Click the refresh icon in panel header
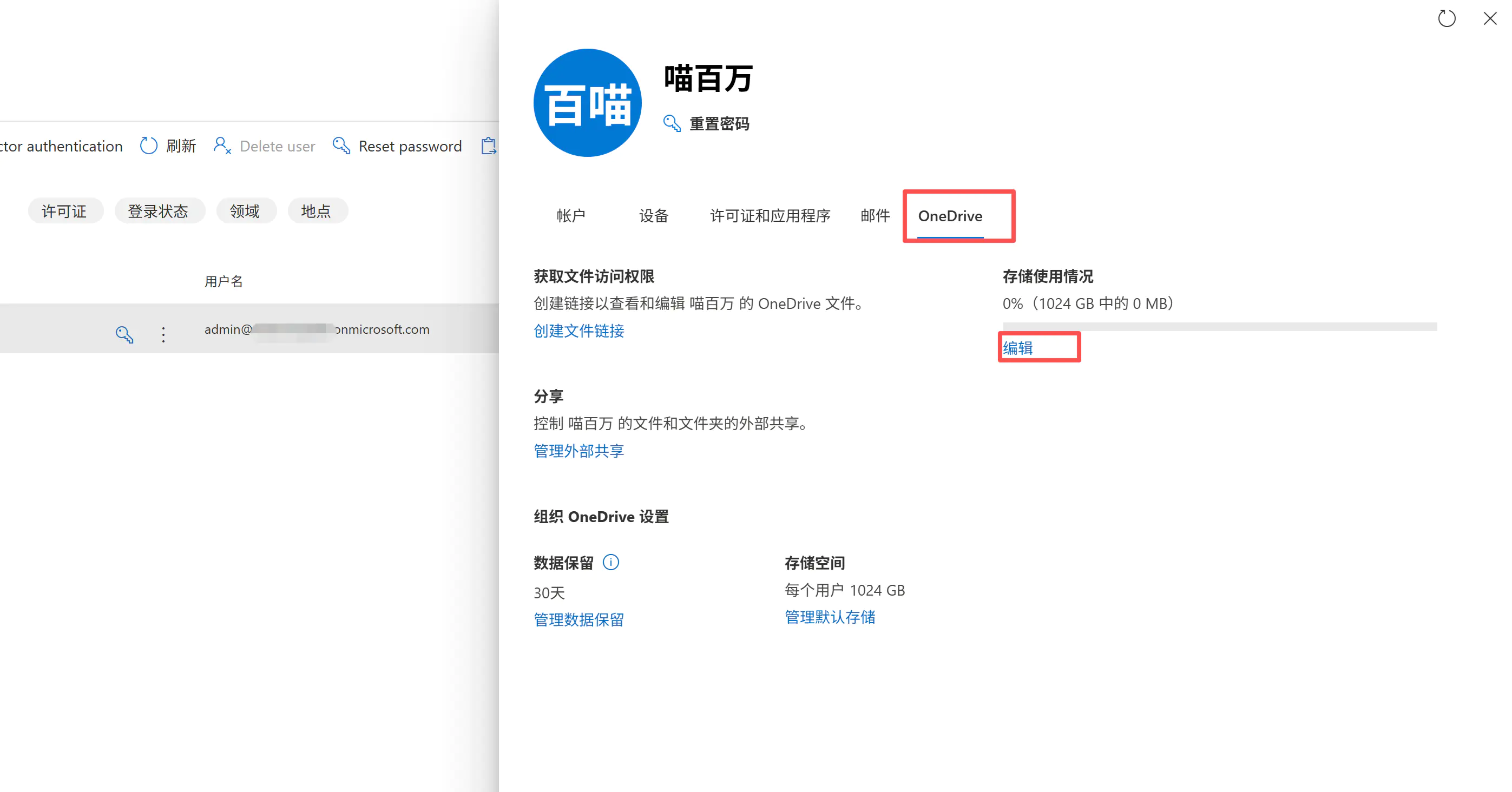1512x792 pixels. (x=1447, y=19)
